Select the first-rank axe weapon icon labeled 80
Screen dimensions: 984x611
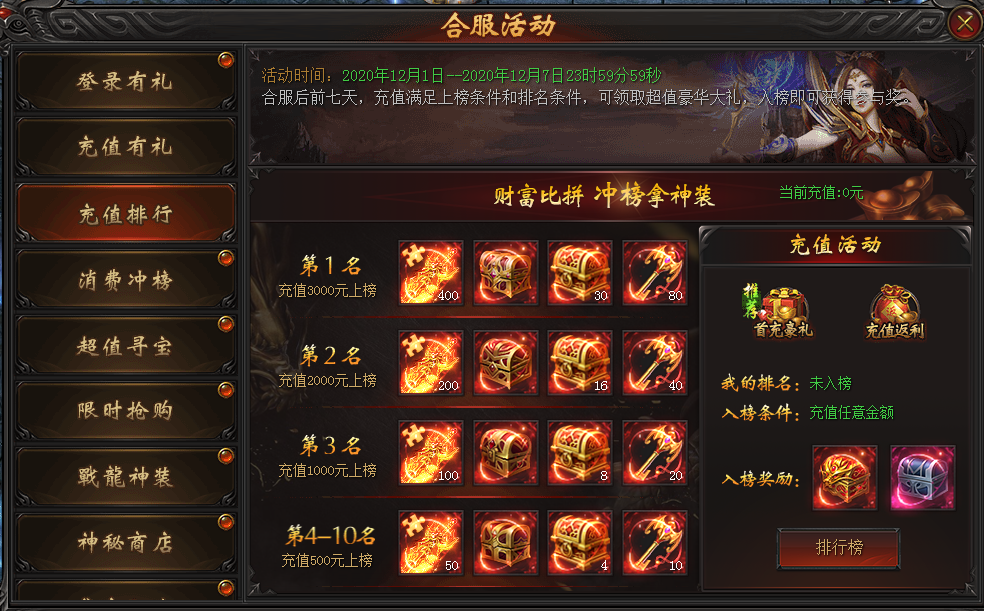point(655,273)
